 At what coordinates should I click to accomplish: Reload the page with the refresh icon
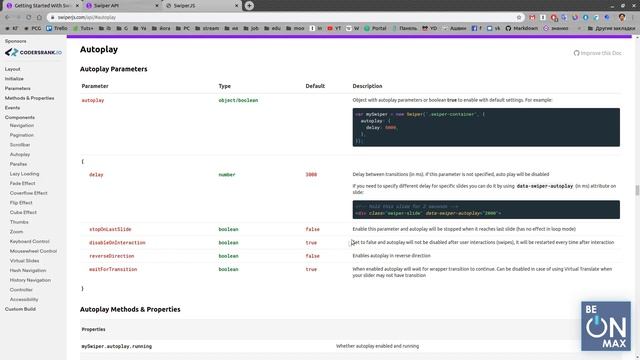pyautogui.click(x=29, y=17)
